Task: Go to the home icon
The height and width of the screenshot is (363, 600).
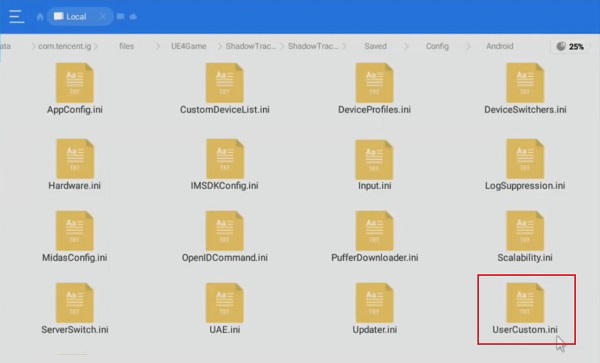Action: [40, 16]
